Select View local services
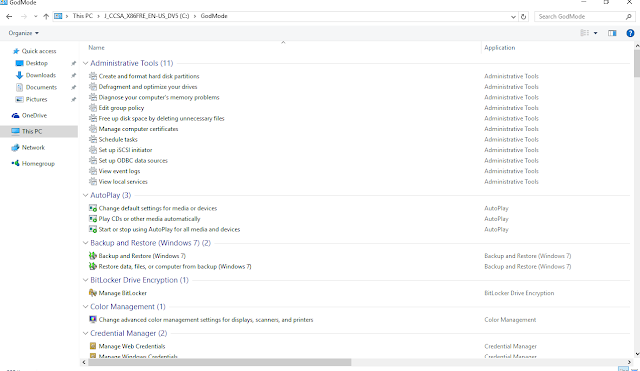 click(x=123, y=182)
